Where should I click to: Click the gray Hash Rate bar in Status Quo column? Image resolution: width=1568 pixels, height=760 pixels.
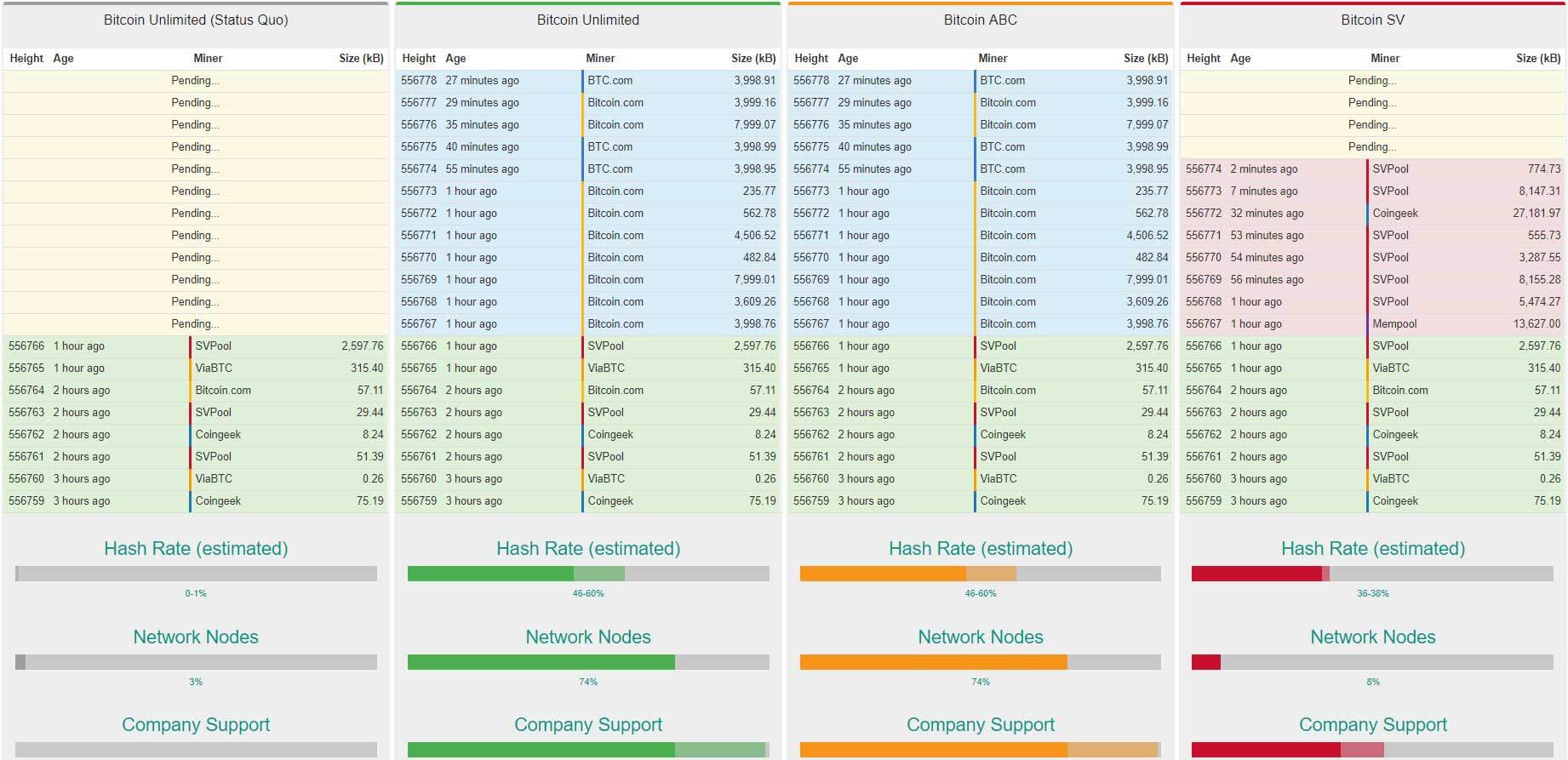pos(196,574)
